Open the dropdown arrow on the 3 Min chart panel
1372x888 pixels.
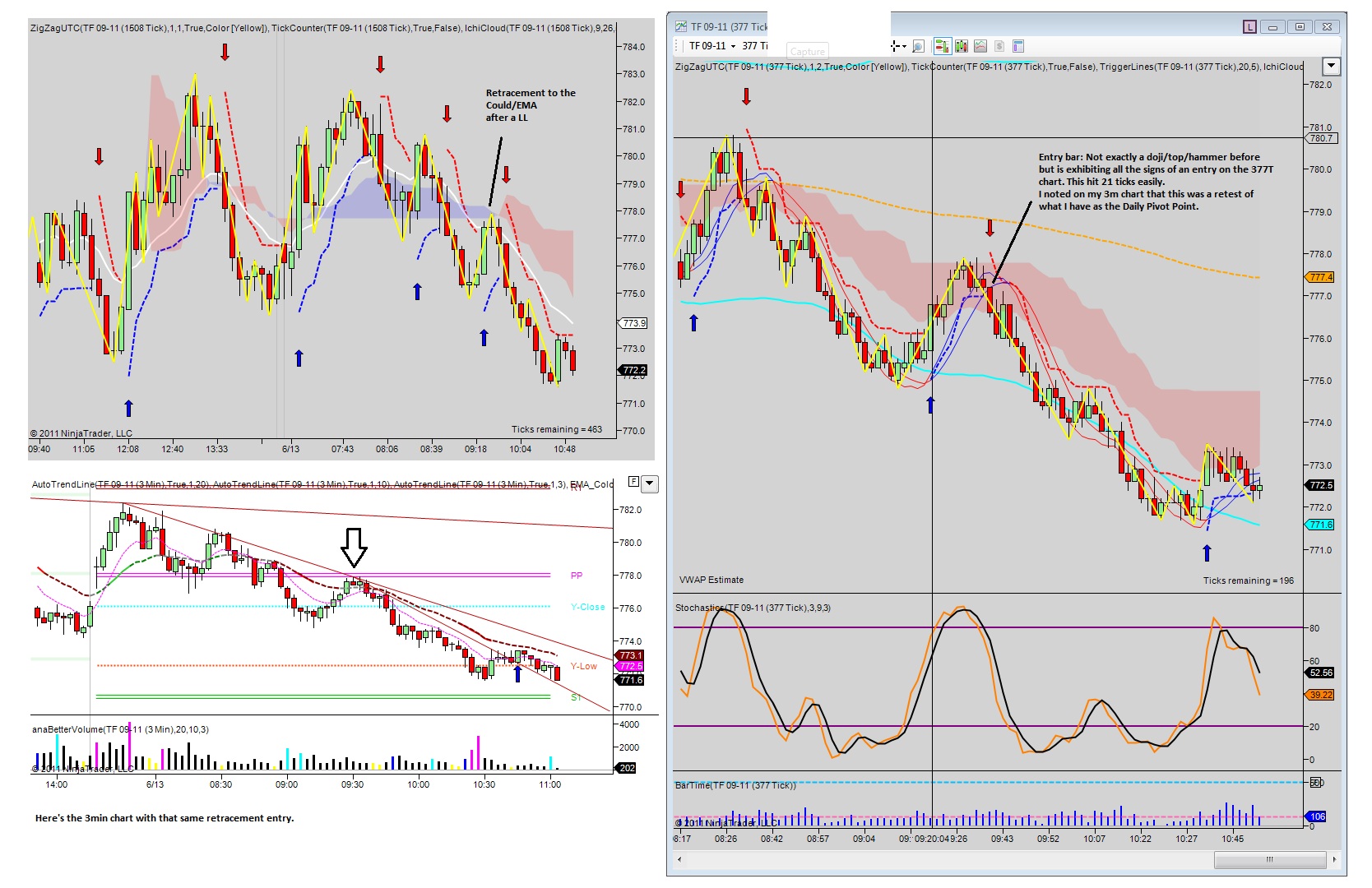650,483
